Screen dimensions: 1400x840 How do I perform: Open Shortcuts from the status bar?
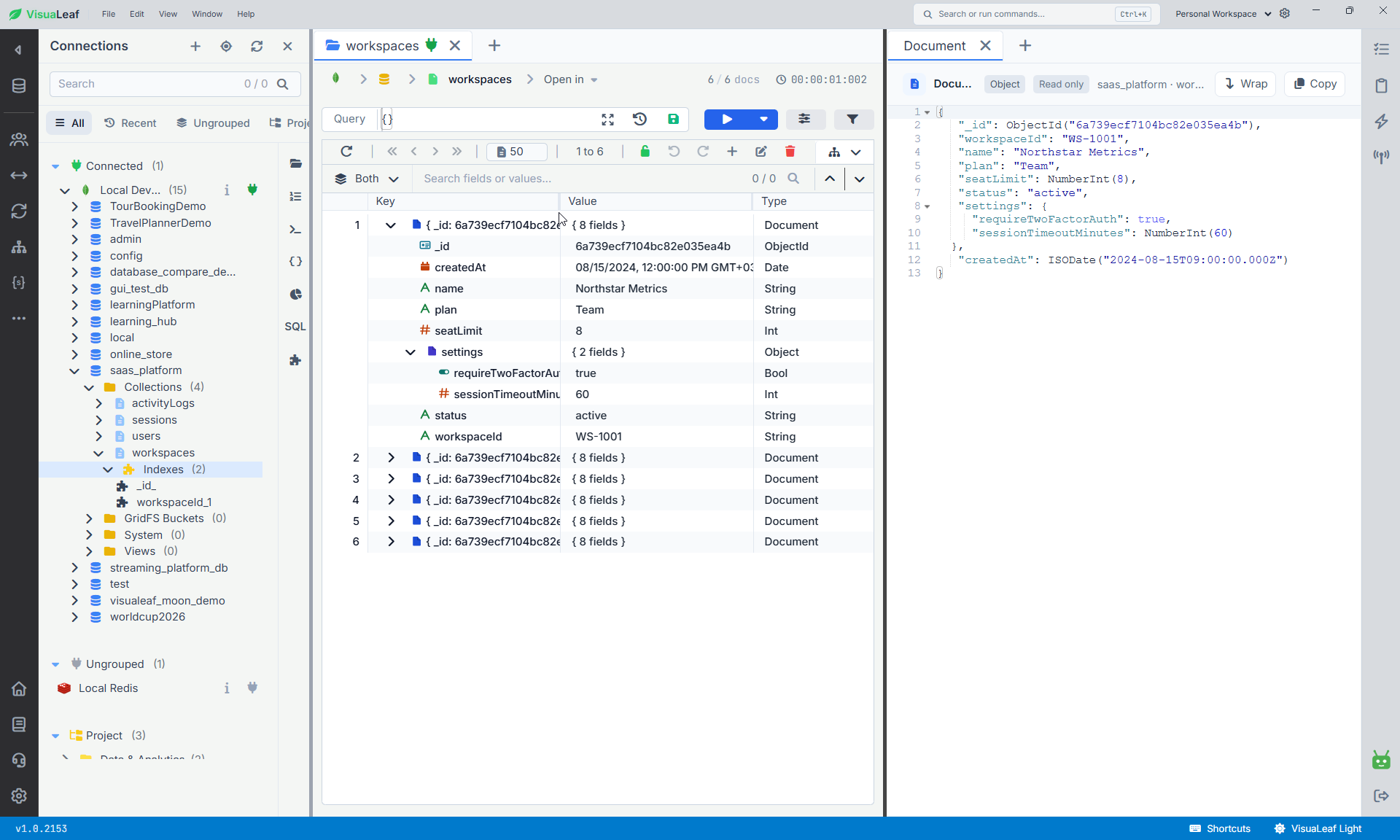pos(1219,828)
